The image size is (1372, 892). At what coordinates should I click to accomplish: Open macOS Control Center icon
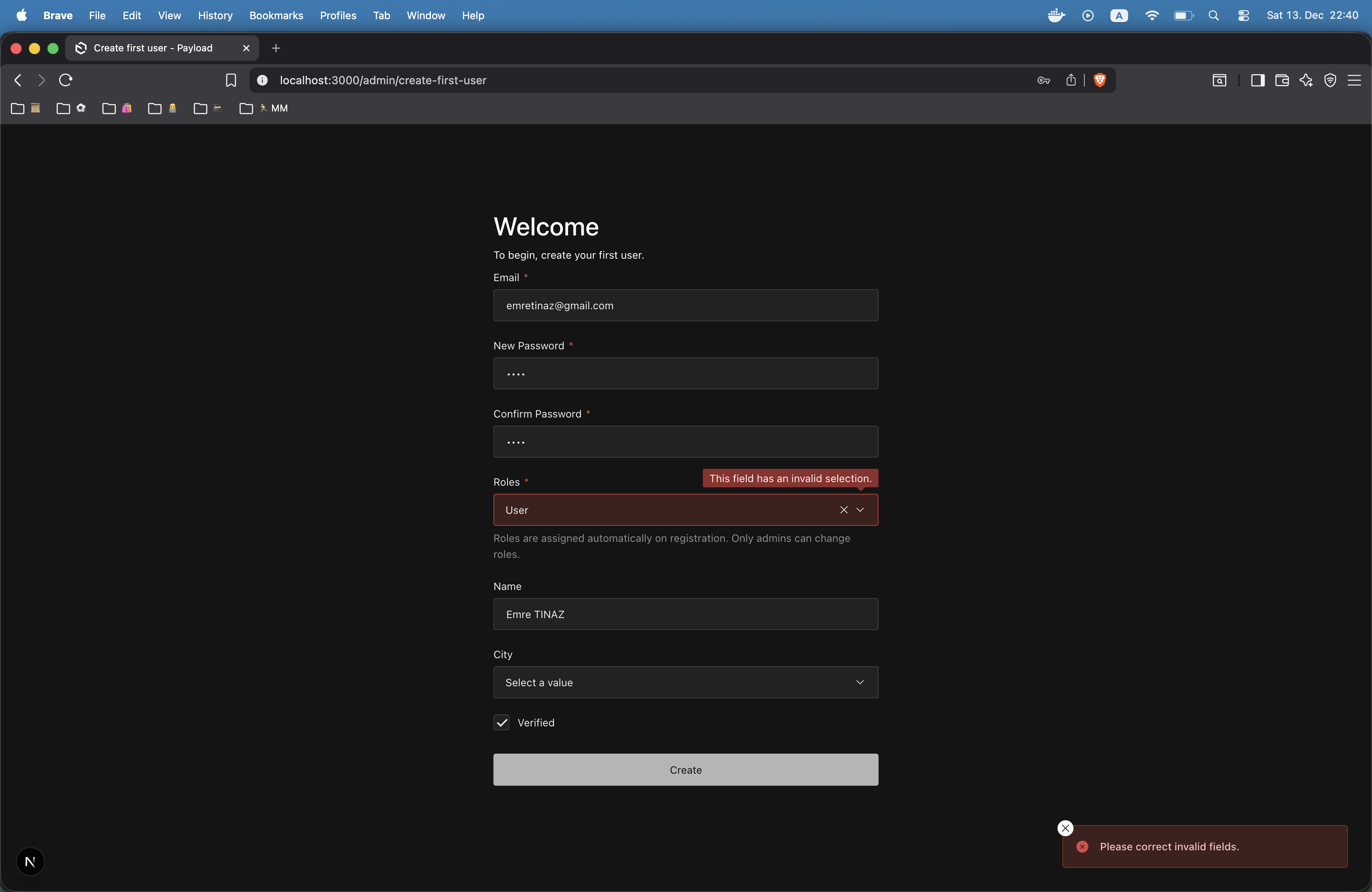pyautogui.click(x=1244, y=16)
